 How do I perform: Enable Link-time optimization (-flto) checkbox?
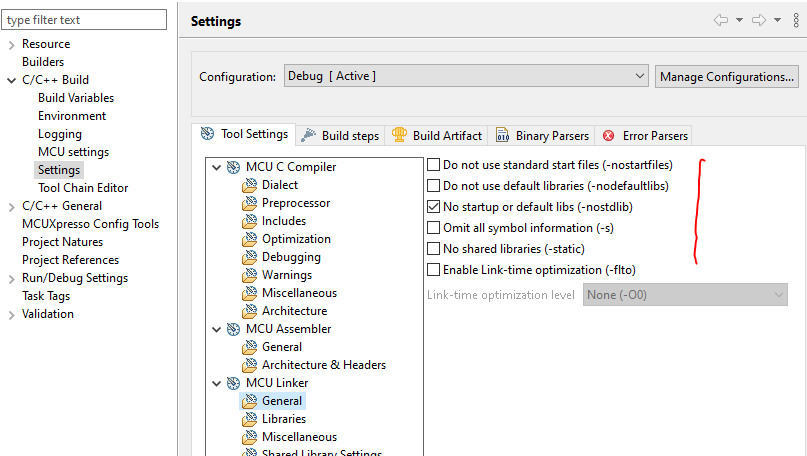pyautogui.click(x=434, y=270)
